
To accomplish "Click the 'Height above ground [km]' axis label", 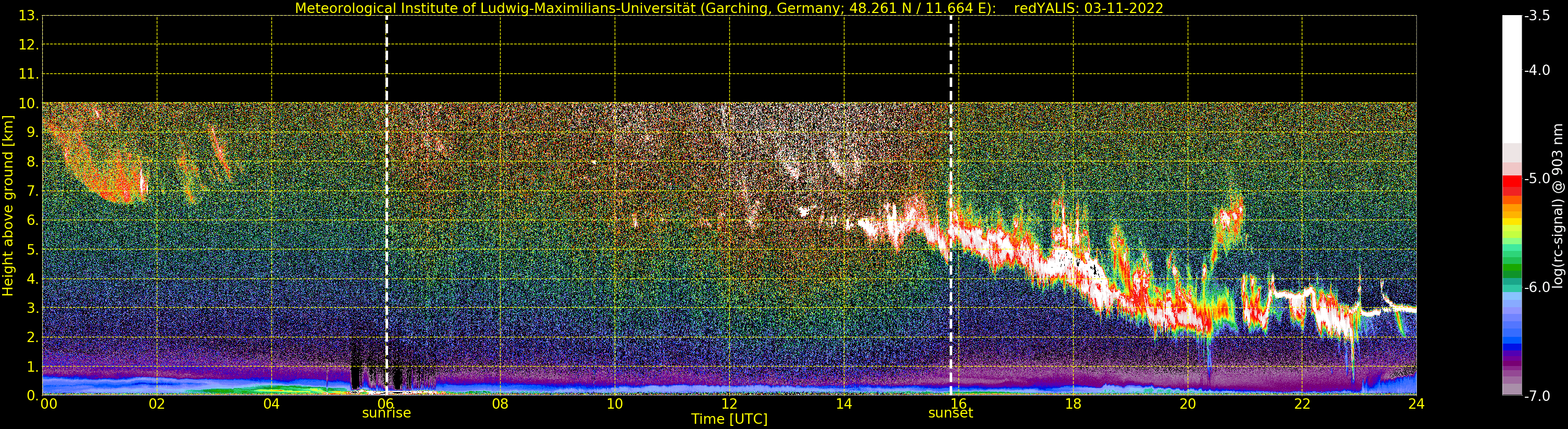I will (8, 206).
